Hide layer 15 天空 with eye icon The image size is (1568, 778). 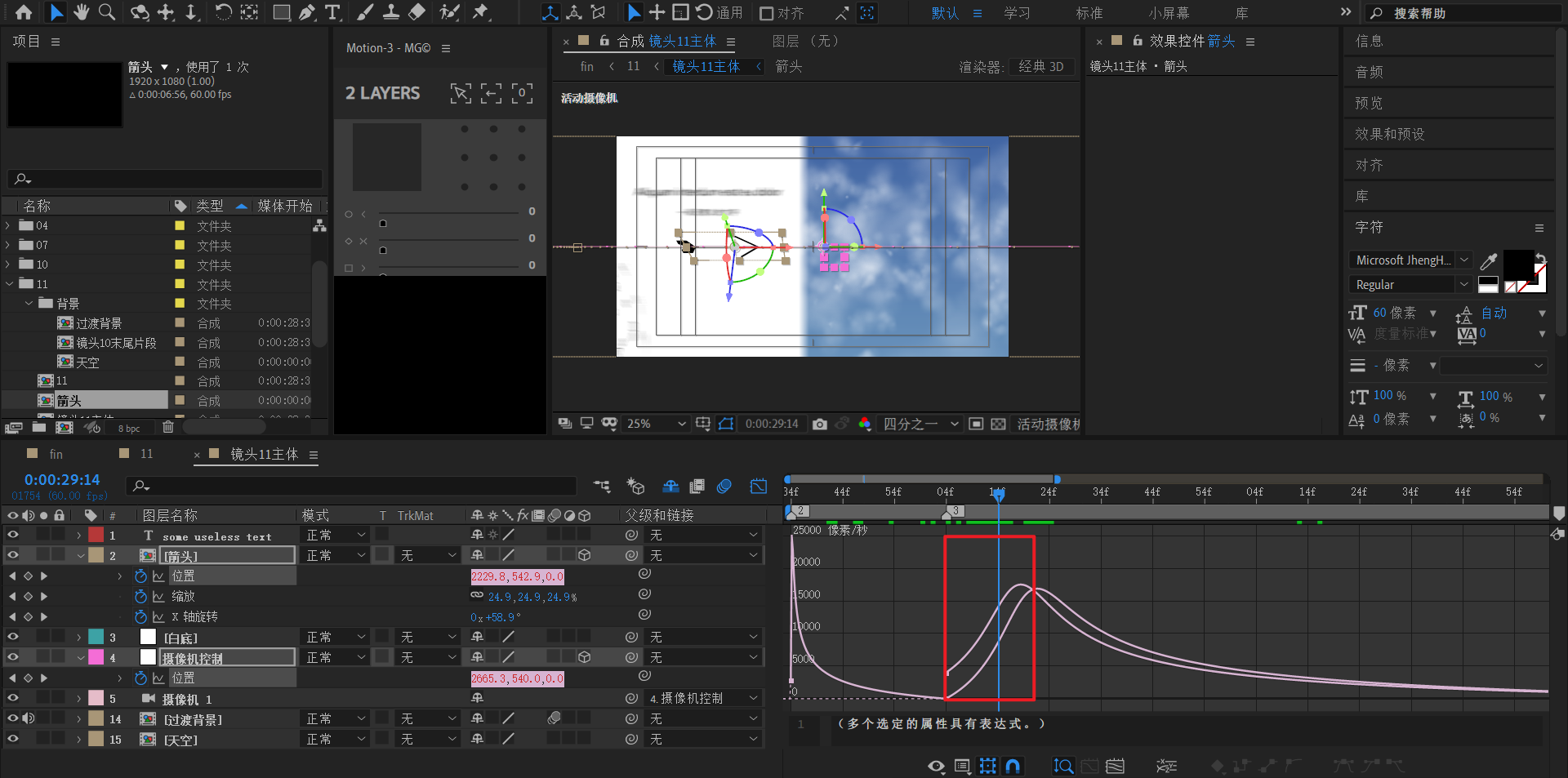[12, 739]
